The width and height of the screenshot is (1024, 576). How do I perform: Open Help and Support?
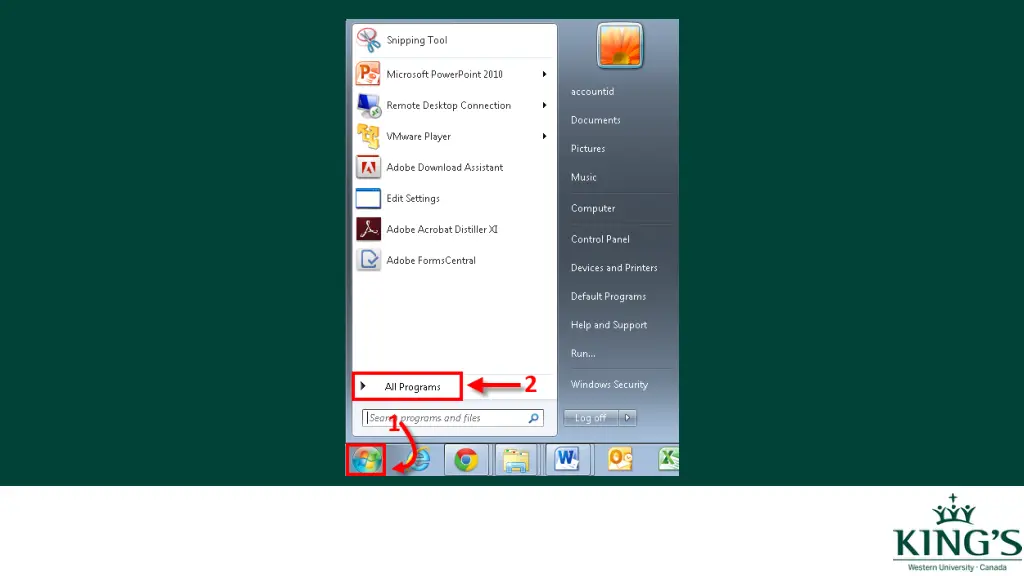pos(609,325)
